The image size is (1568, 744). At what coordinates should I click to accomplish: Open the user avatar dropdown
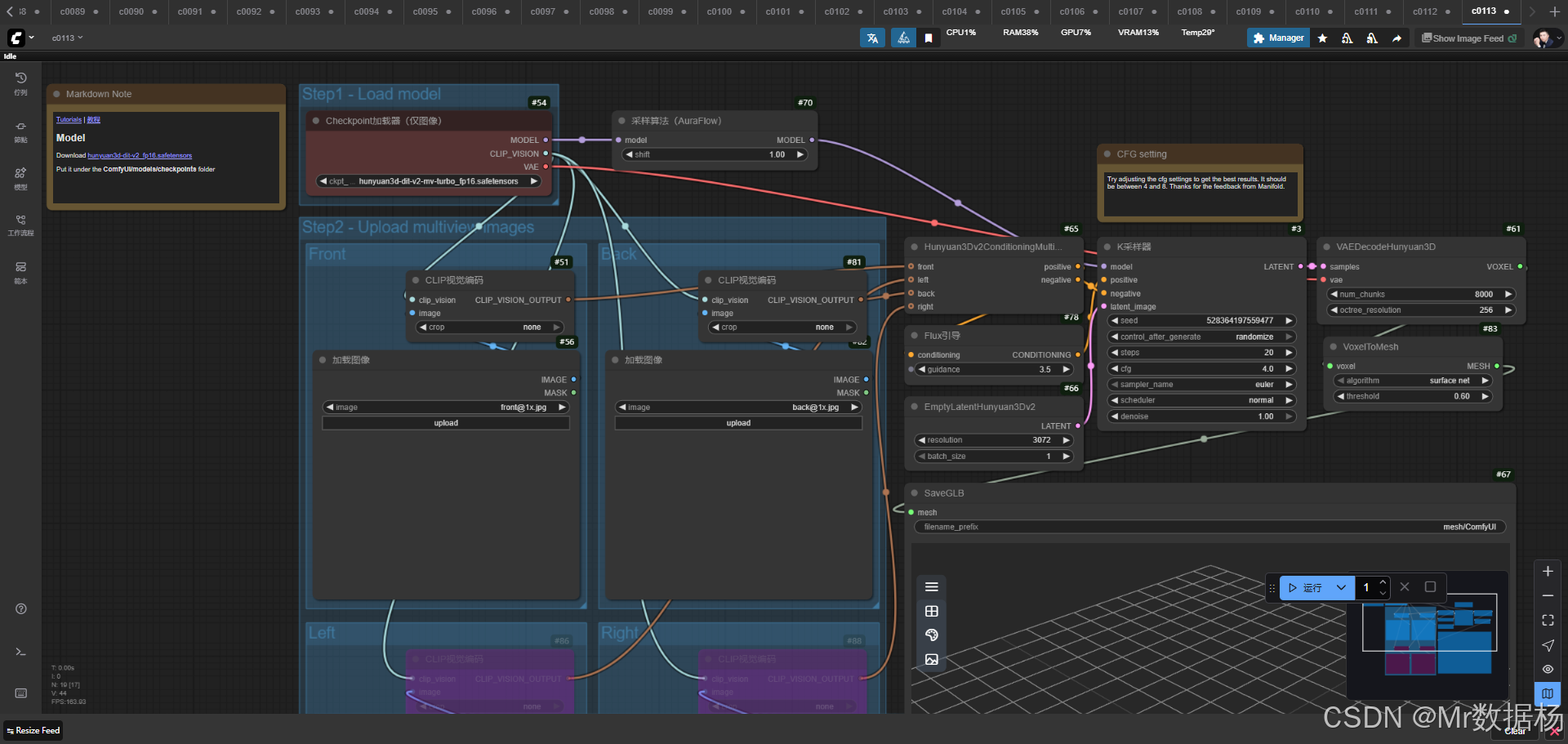pyautogui.click(x=1548, y=38)
